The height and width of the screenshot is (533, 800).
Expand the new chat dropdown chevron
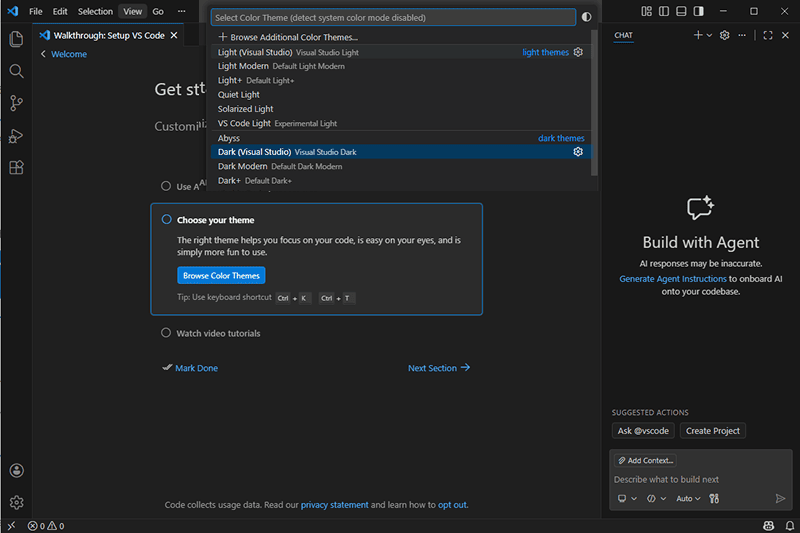tap(709, 35)
